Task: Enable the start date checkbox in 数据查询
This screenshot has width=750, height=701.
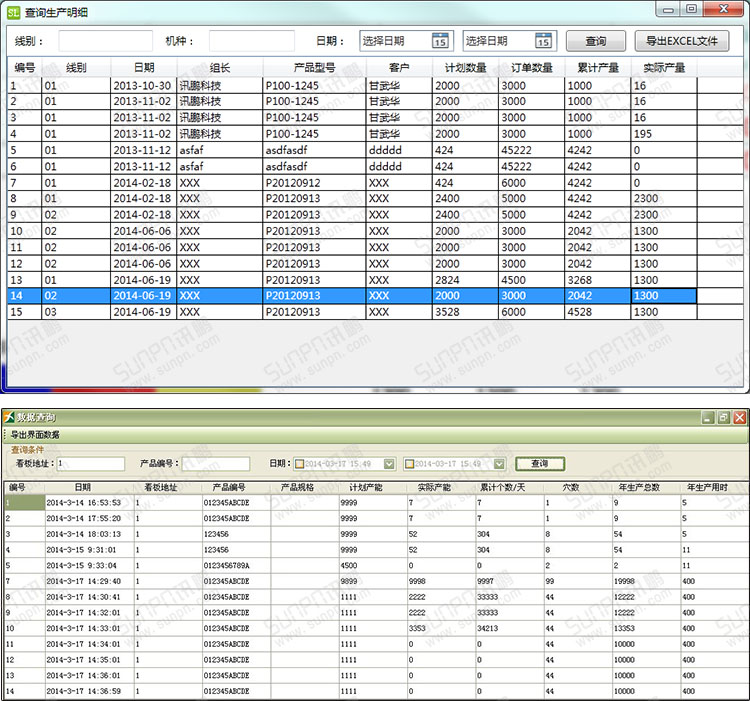Action: tap(299, 464)
